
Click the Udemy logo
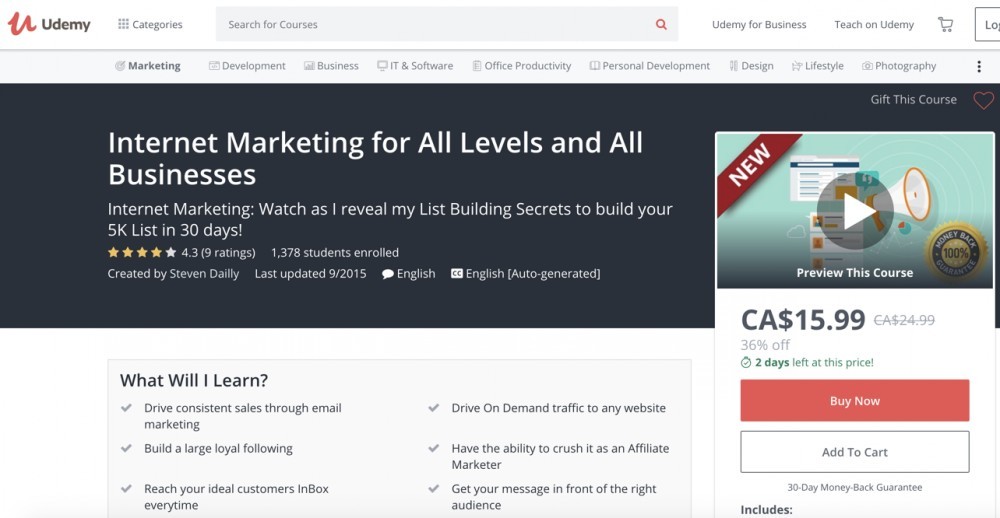[x=49, y=24]
